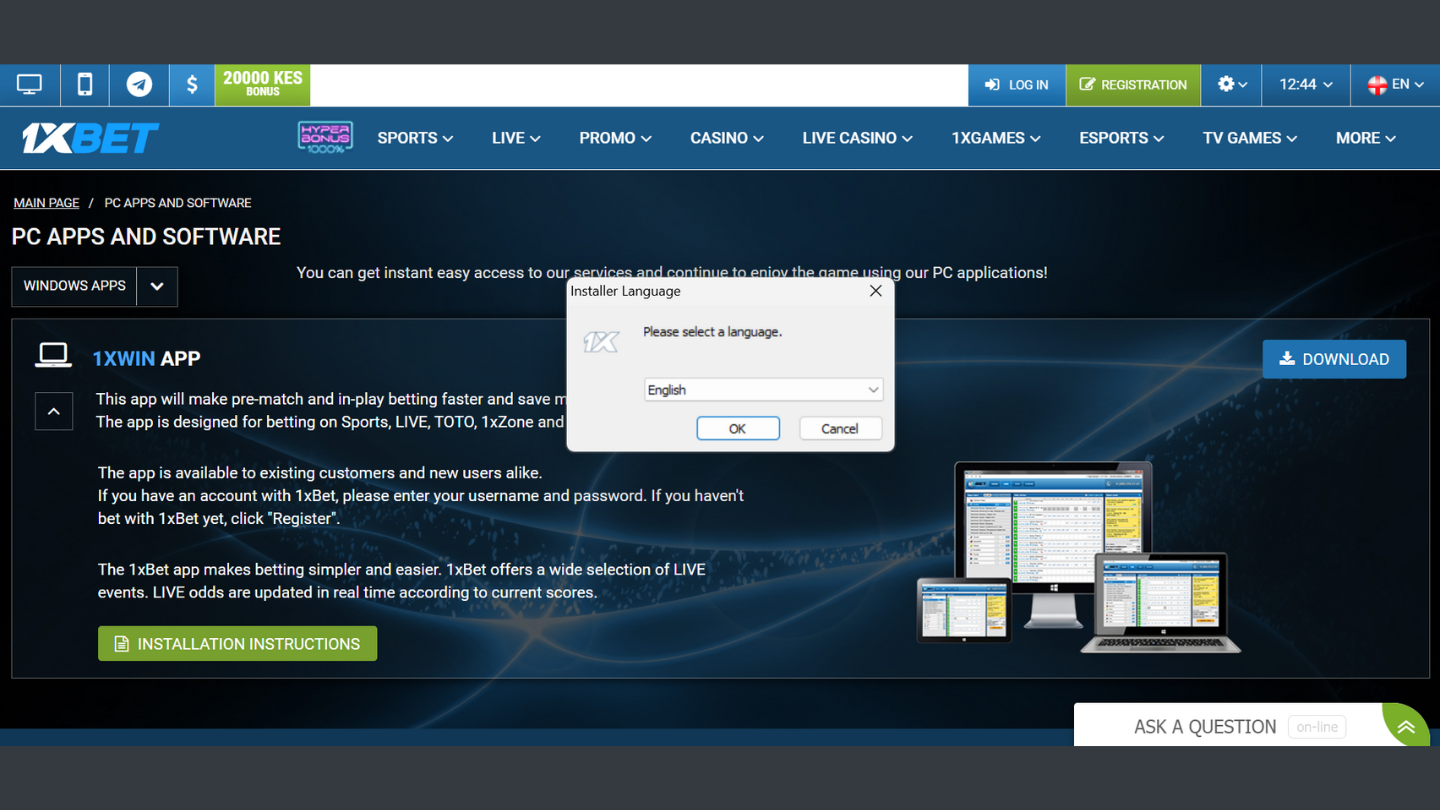Collapse the 1xWin App section

pyautogui.click(x=54, y=411)
